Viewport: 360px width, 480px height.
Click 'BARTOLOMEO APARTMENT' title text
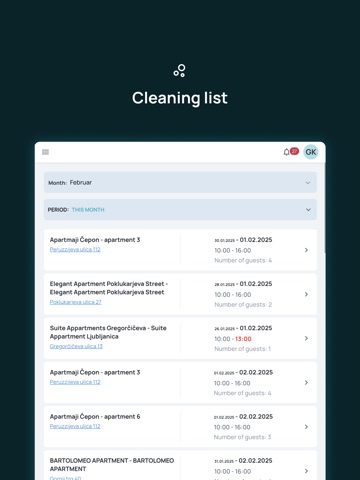click(112, 465)
